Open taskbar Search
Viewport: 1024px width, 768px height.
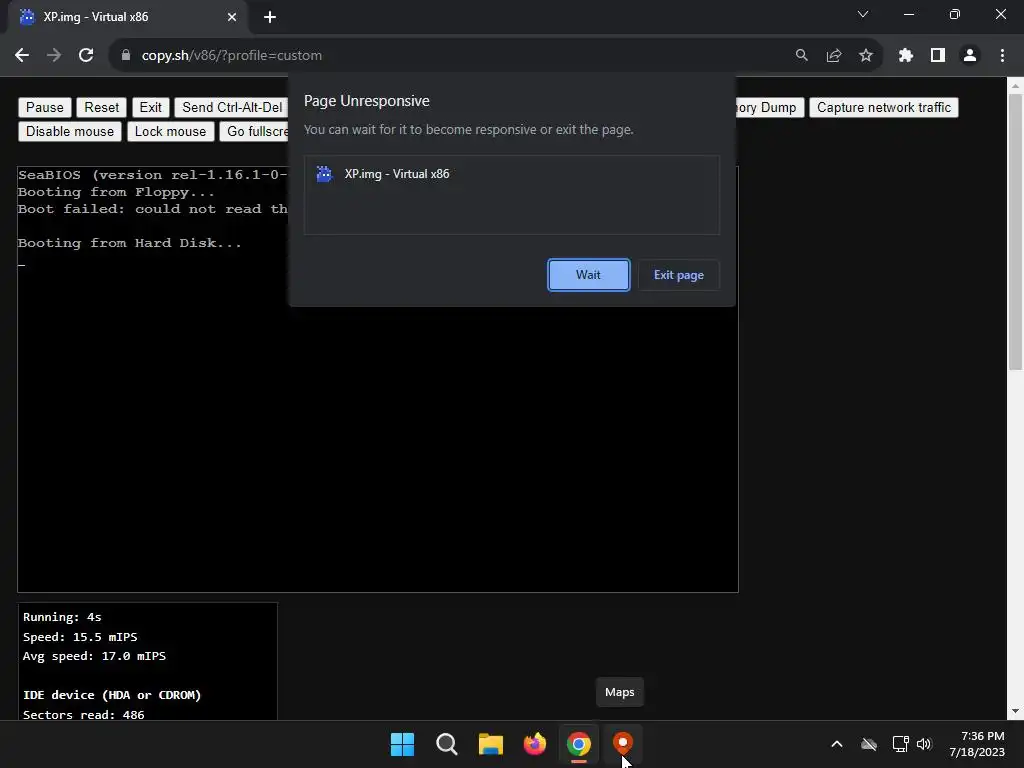447,744
